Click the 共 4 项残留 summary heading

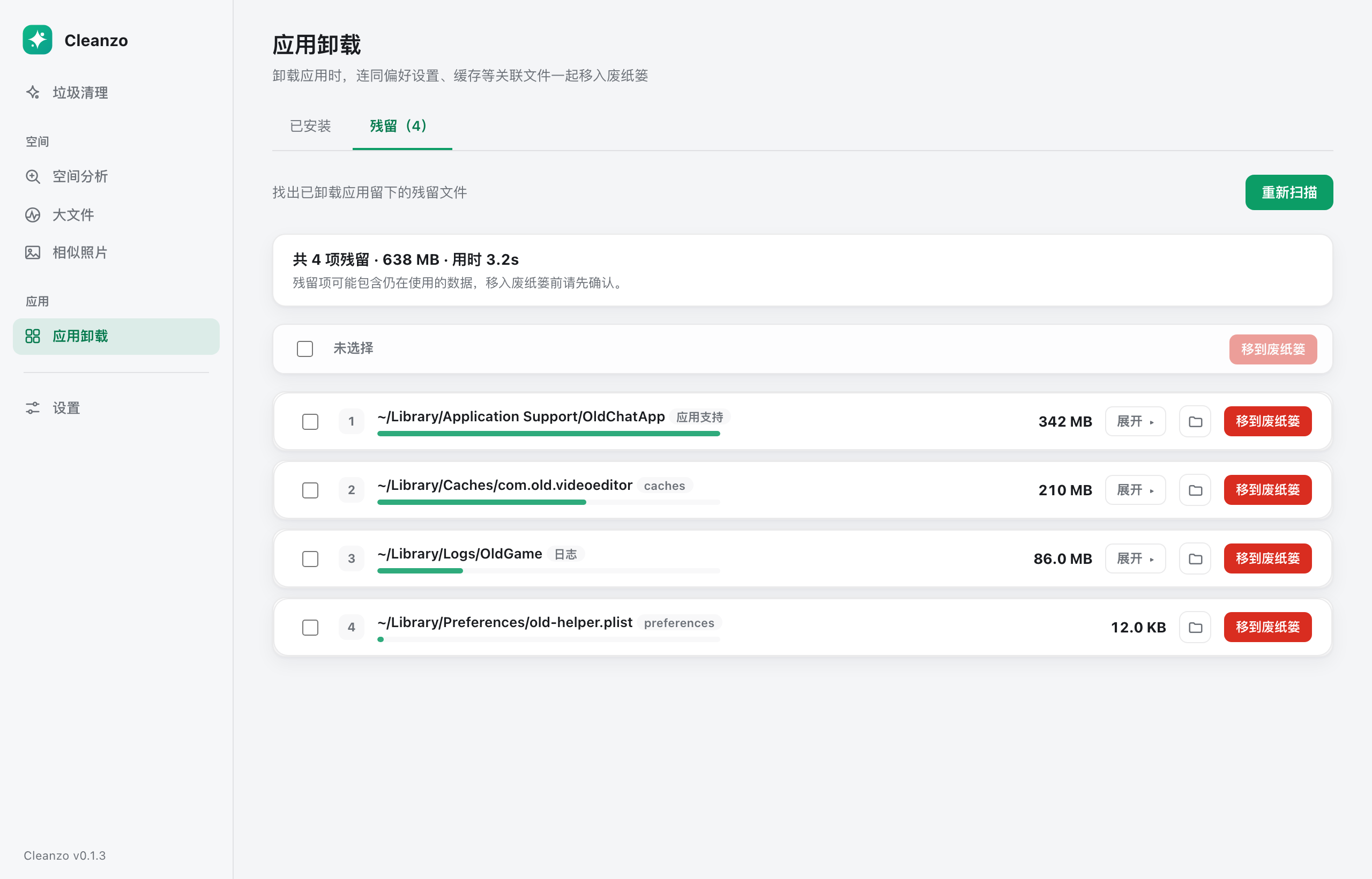406,260
